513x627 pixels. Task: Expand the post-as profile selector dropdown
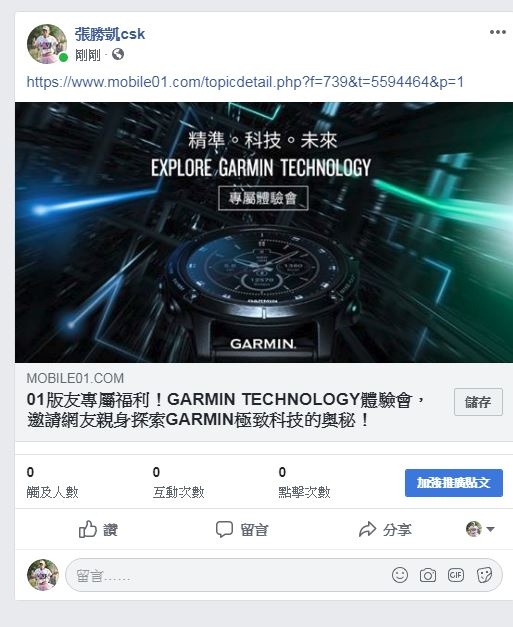point(480,529)
